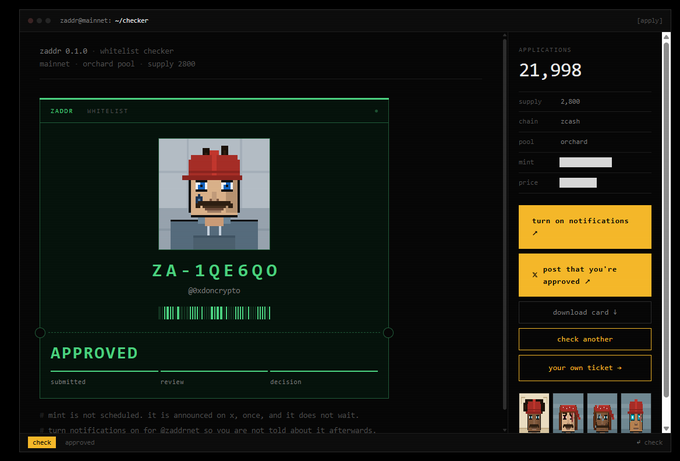This screenshot has height=461, width=680.
Task: Open the [apply] link in title bar
Action: tap(649, 20)
